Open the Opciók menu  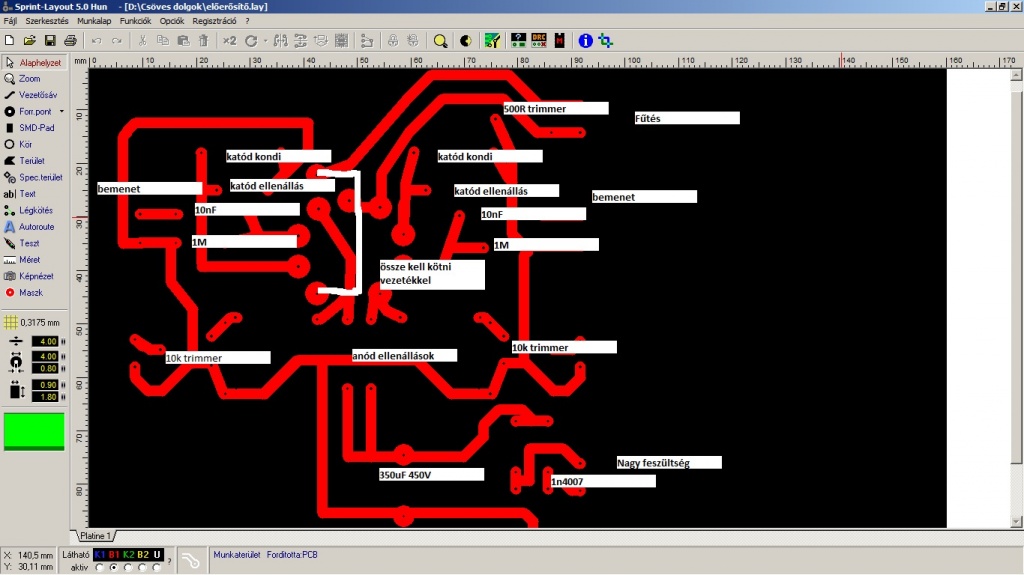point(172,21)
